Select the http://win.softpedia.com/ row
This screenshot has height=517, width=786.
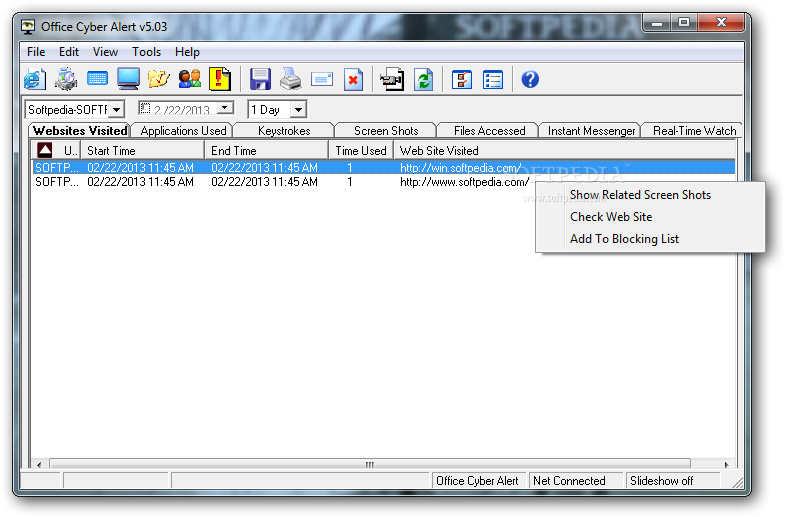point(383,167)
